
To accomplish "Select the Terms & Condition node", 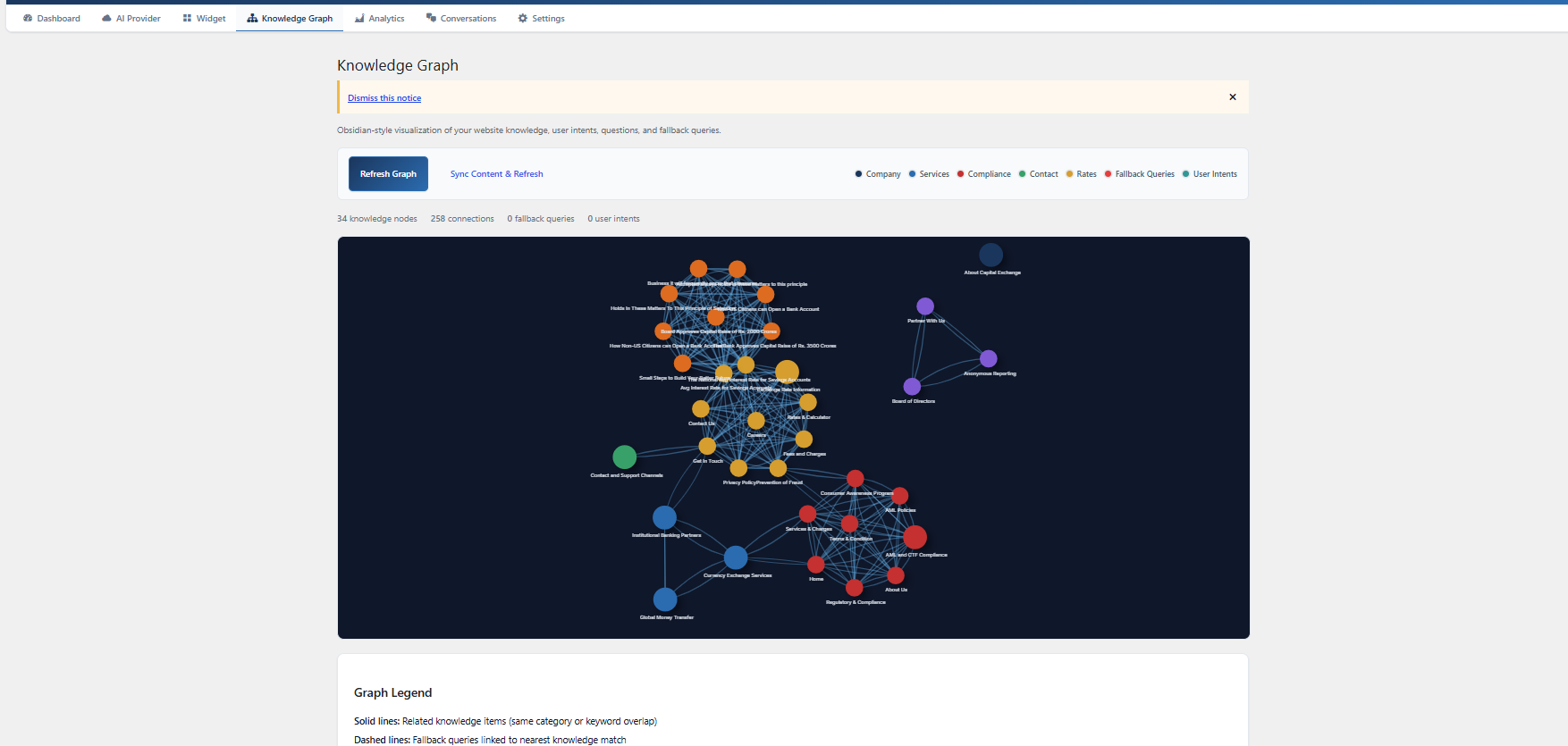I will pyautogui.click(x=850, y=524).
